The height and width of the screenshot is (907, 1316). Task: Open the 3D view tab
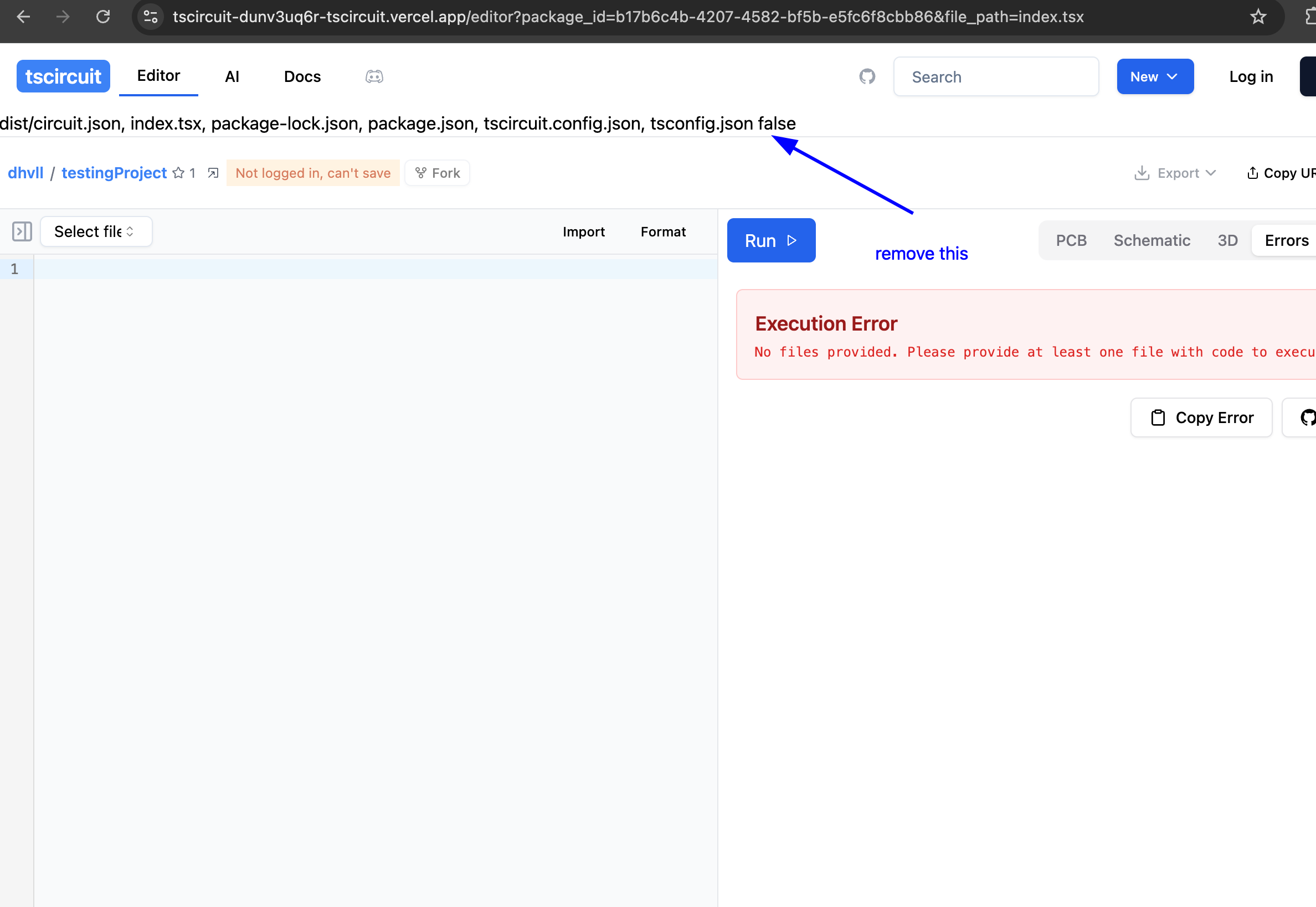point(1227,240)
